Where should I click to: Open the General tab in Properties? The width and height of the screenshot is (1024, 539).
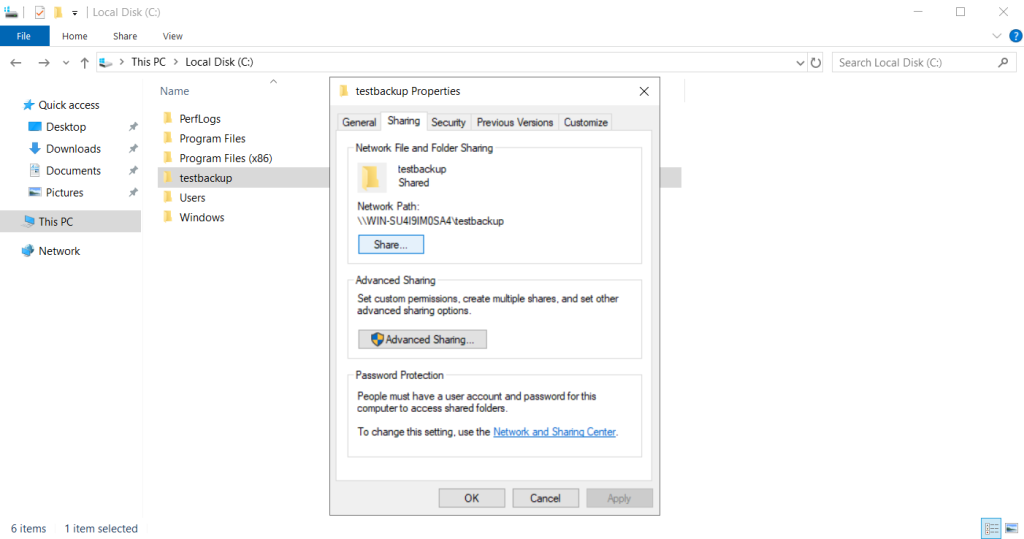click(x=359, y=122)
